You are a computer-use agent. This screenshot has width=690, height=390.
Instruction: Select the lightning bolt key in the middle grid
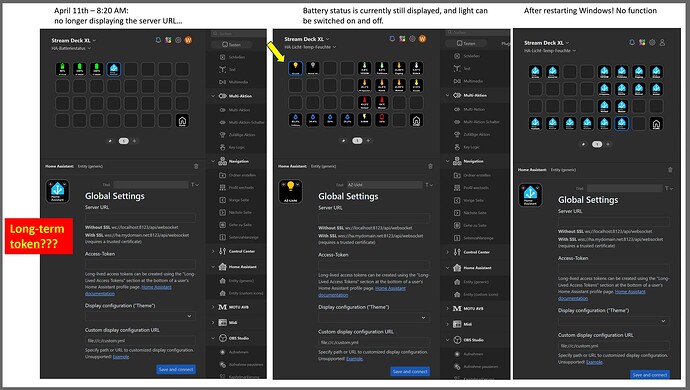tap(364, 120)
